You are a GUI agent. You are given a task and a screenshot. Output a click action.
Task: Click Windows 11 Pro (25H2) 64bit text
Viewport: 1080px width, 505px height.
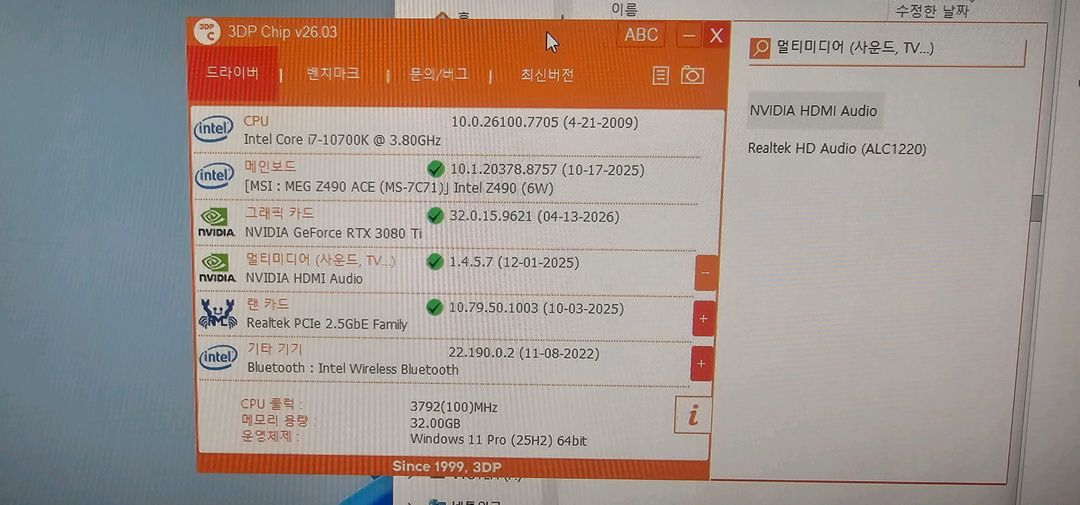(499, 440)
